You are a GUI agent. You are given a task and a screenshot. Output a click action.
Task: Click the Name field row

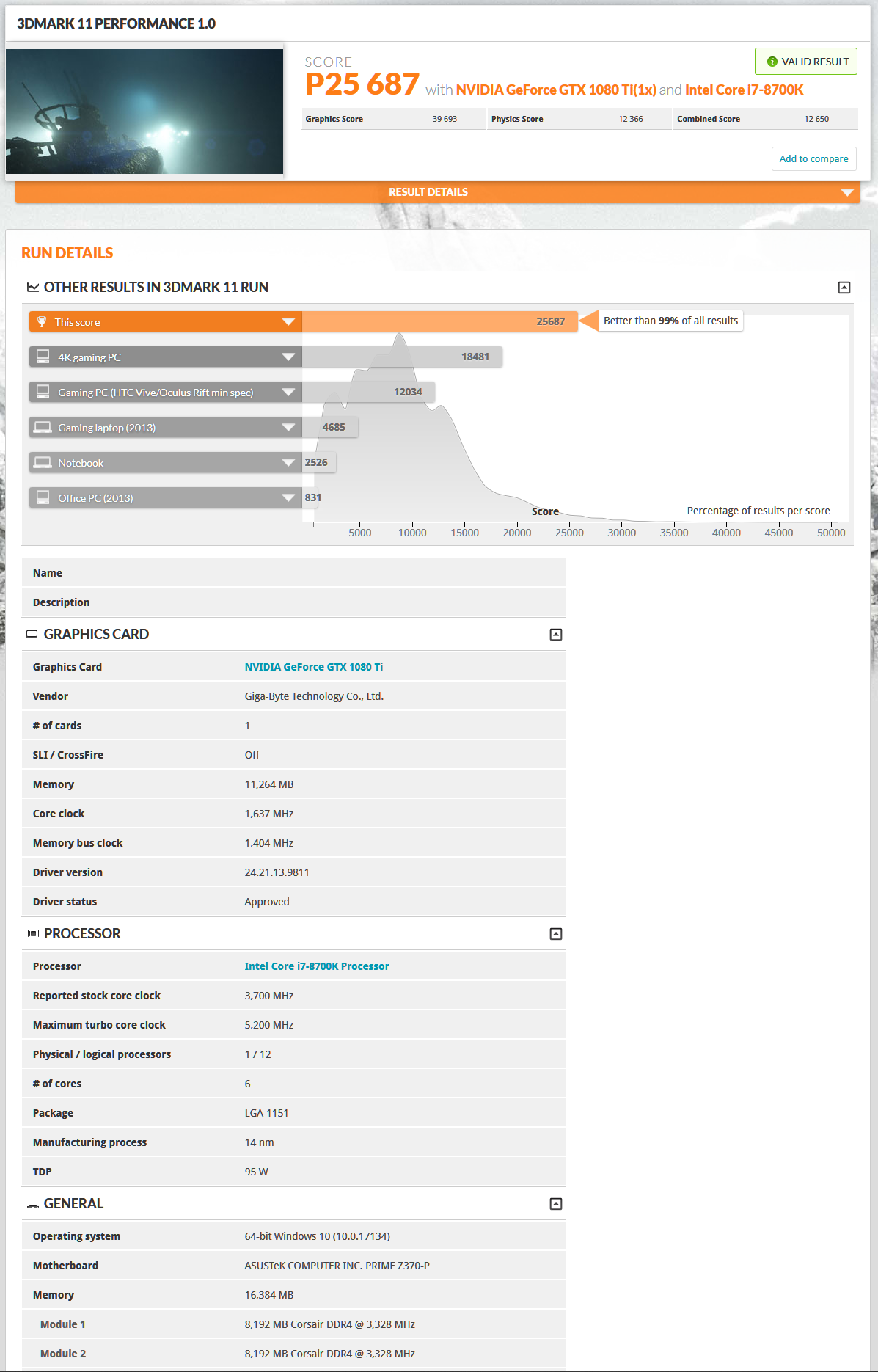293,573
